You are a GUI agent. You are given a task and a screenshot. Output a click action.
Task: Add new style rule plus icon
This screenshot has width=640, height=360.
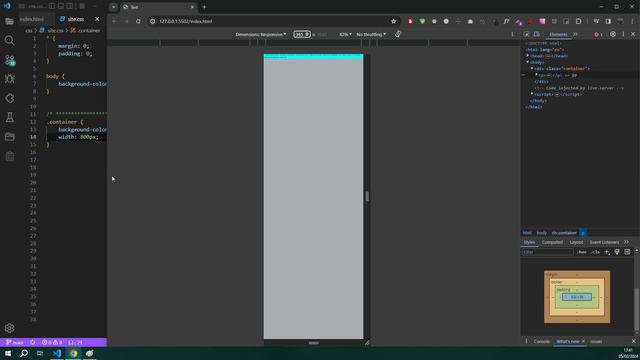[x=607, y=252]
